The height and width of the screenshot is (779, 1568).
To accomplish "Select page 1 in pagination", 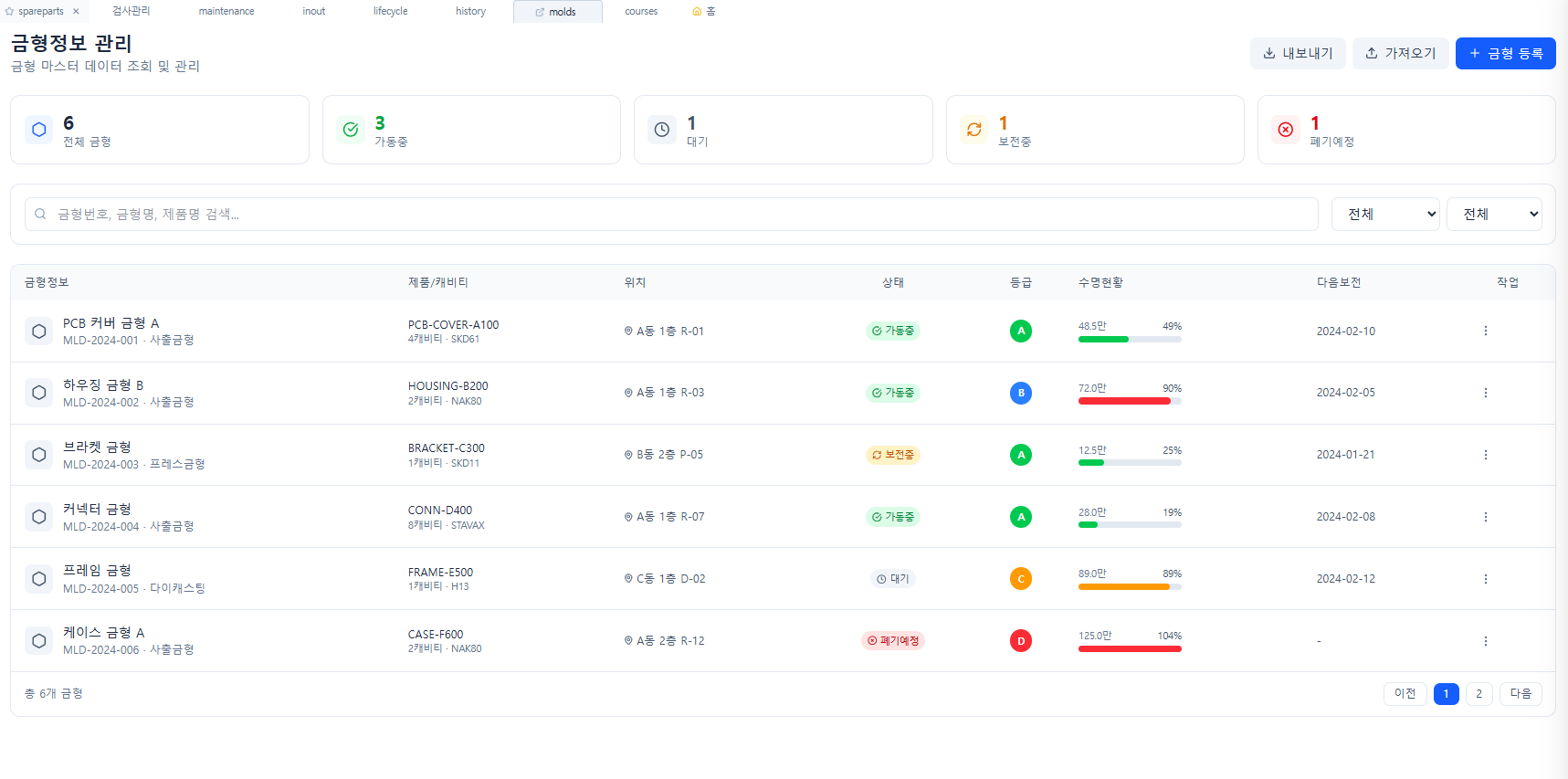I will 1446,694.
